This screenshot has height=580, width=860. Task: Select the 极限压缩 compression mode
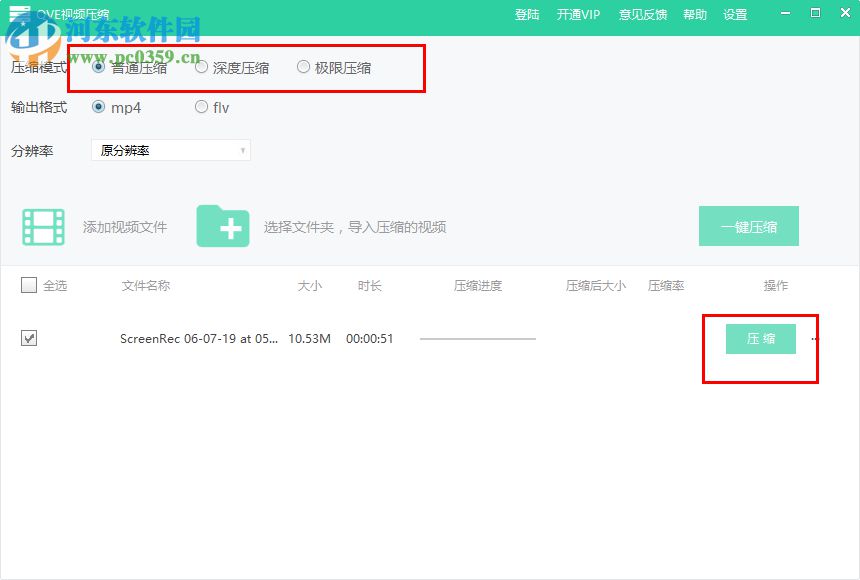pos(303,67)
